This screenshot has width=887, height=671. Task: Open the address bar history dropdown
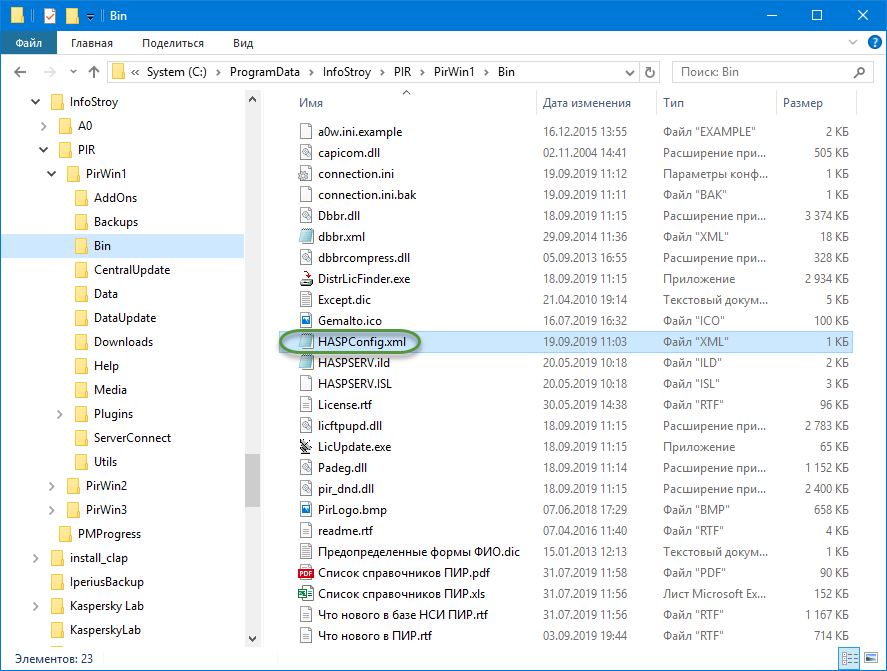tap(630, 71)
